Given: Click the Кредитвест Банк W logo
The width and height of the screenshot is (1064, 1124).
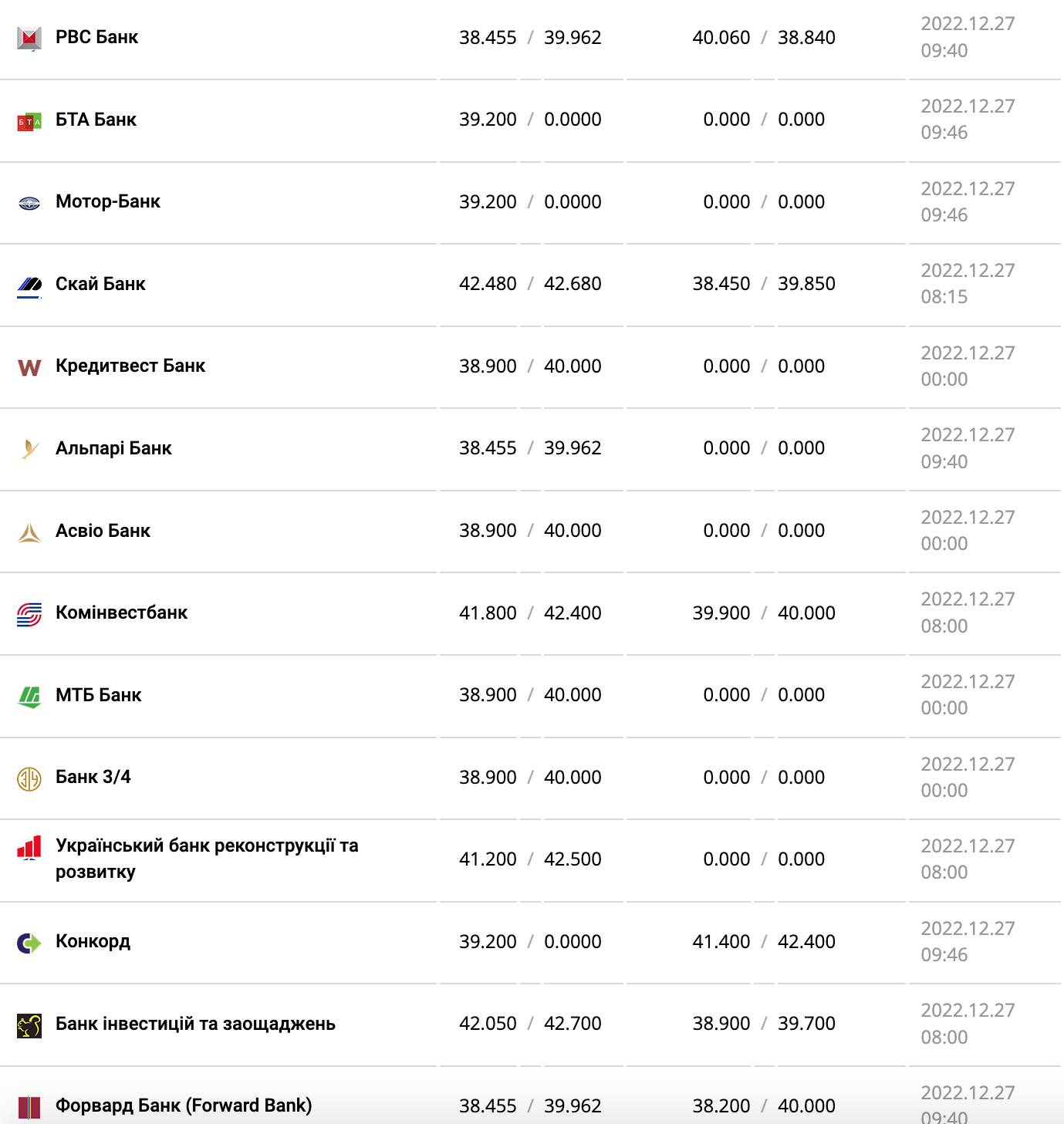Looking at the screenshot, I should coord(29,367).
